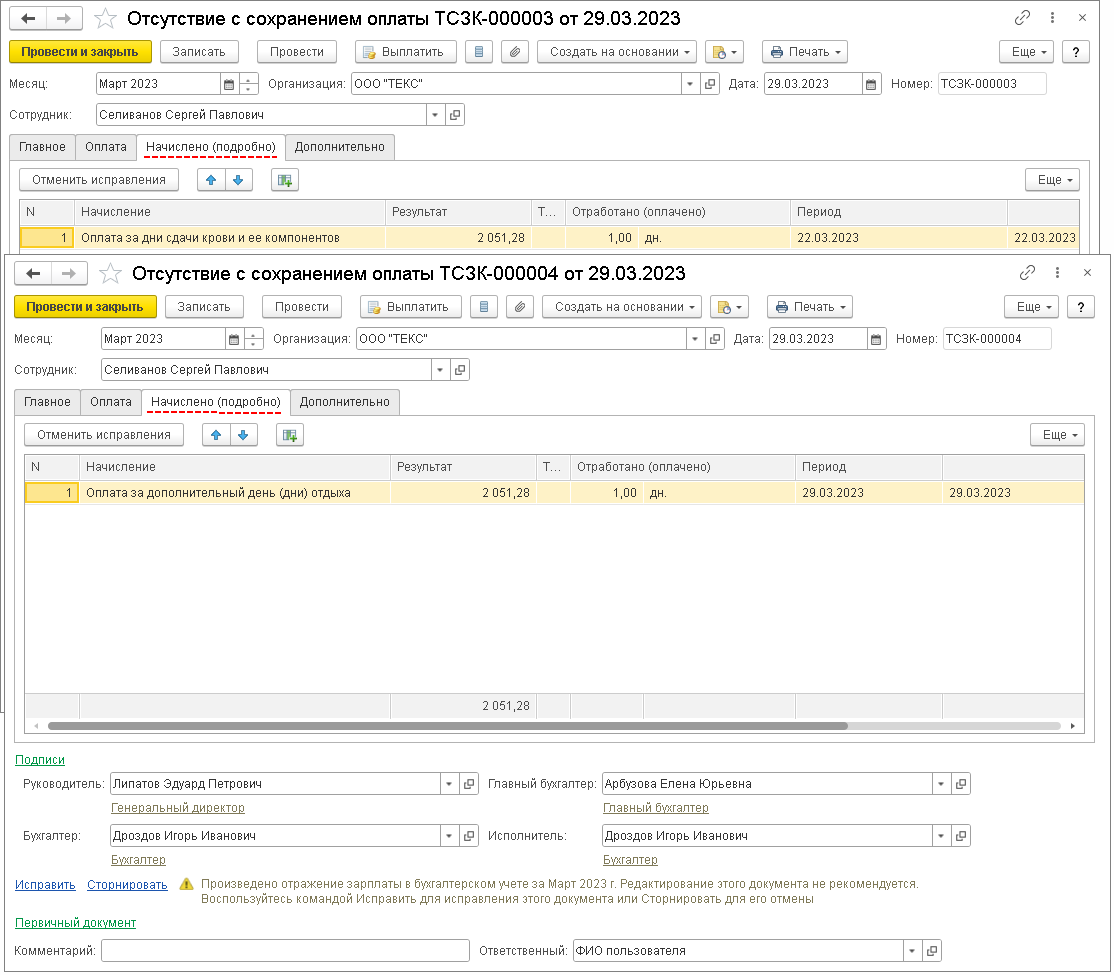This screenshot has width=1114, height=975.
Task: Open Дополнительно tab in ТСЗК-000003
Action: (340, 146)
